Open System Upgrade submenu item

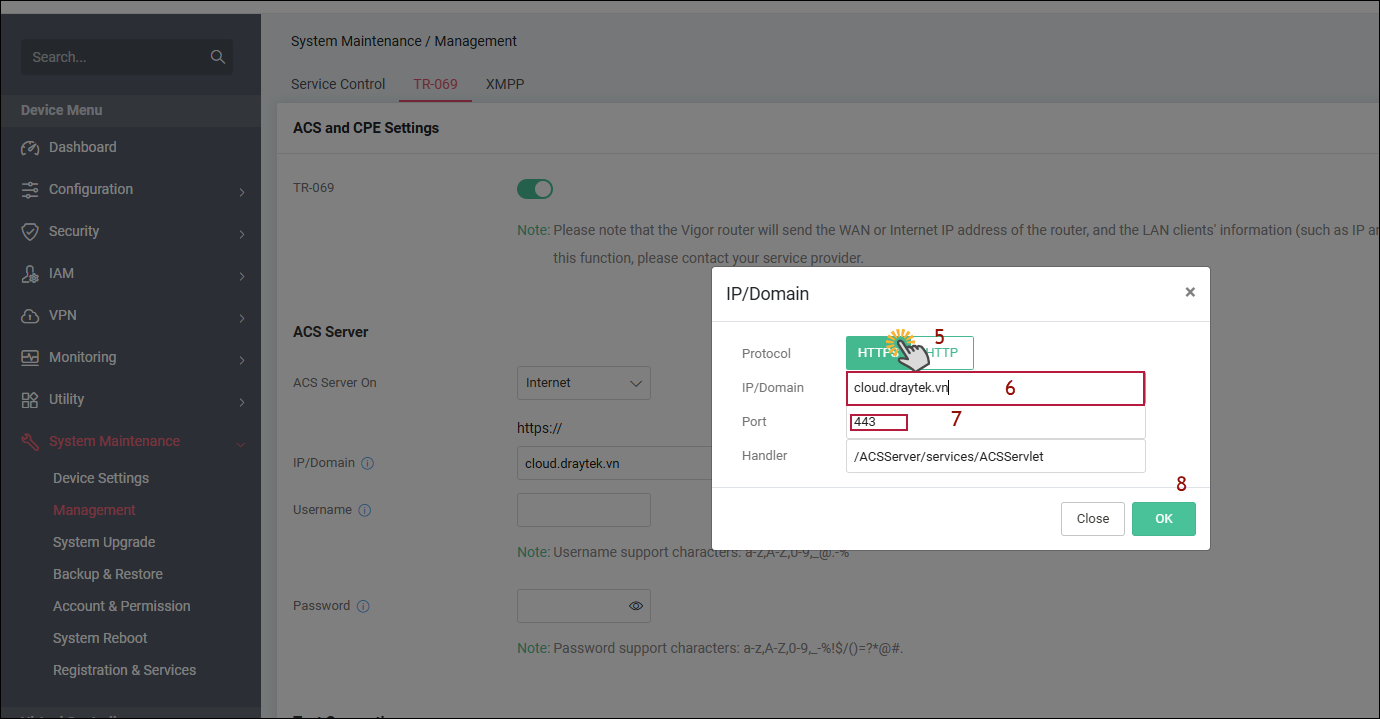(104, 542)
